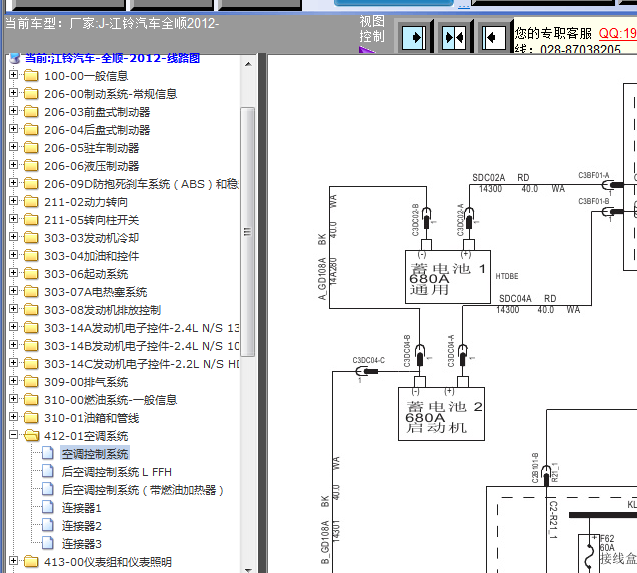Click the 当前车型 header text
Viewport: 637px width, 573px height.
click(x=112, y=23)
